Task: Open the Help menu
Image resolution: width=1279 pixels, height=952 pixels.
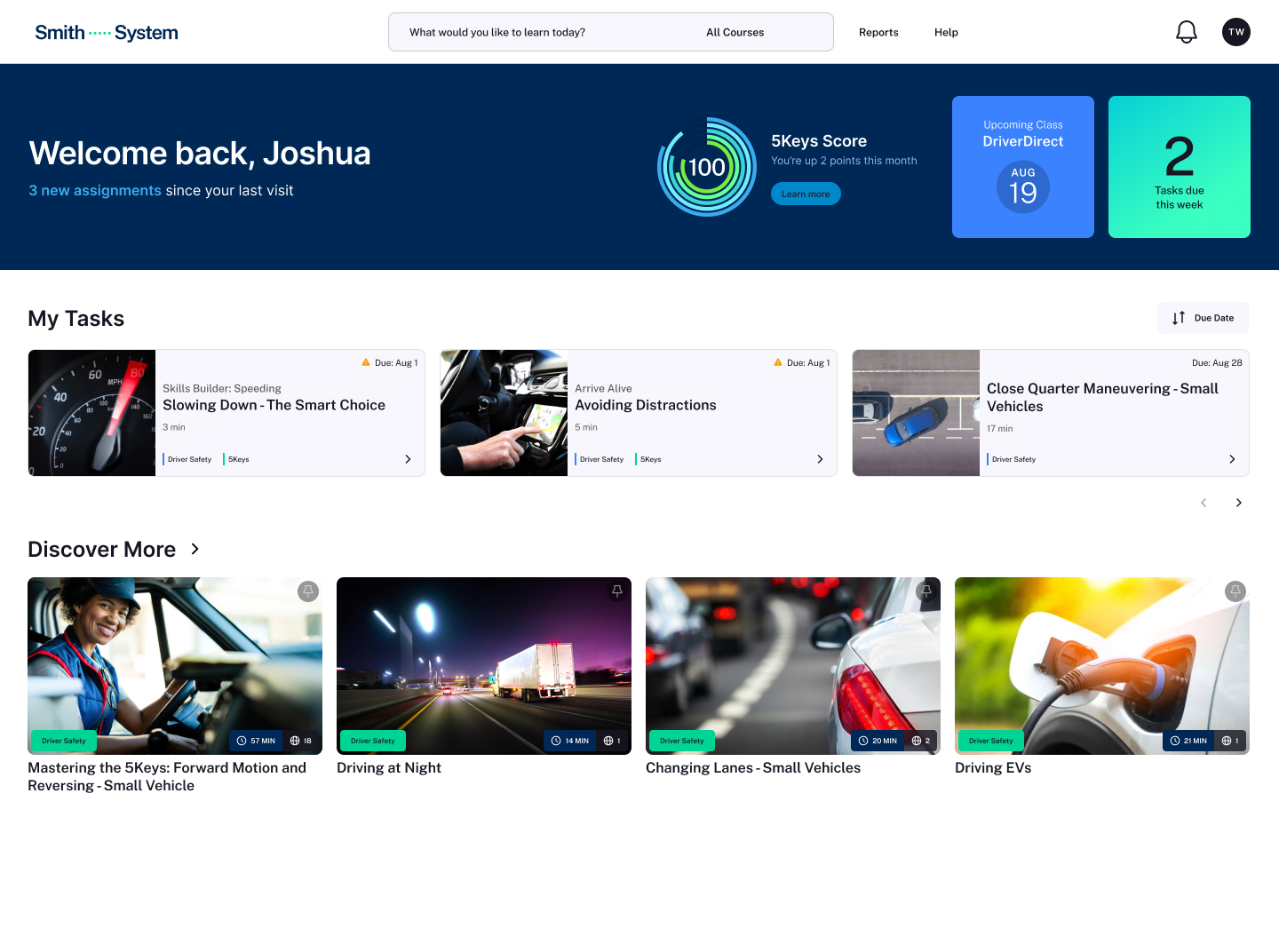Action: pyautogui.click(x=946, y=32)
